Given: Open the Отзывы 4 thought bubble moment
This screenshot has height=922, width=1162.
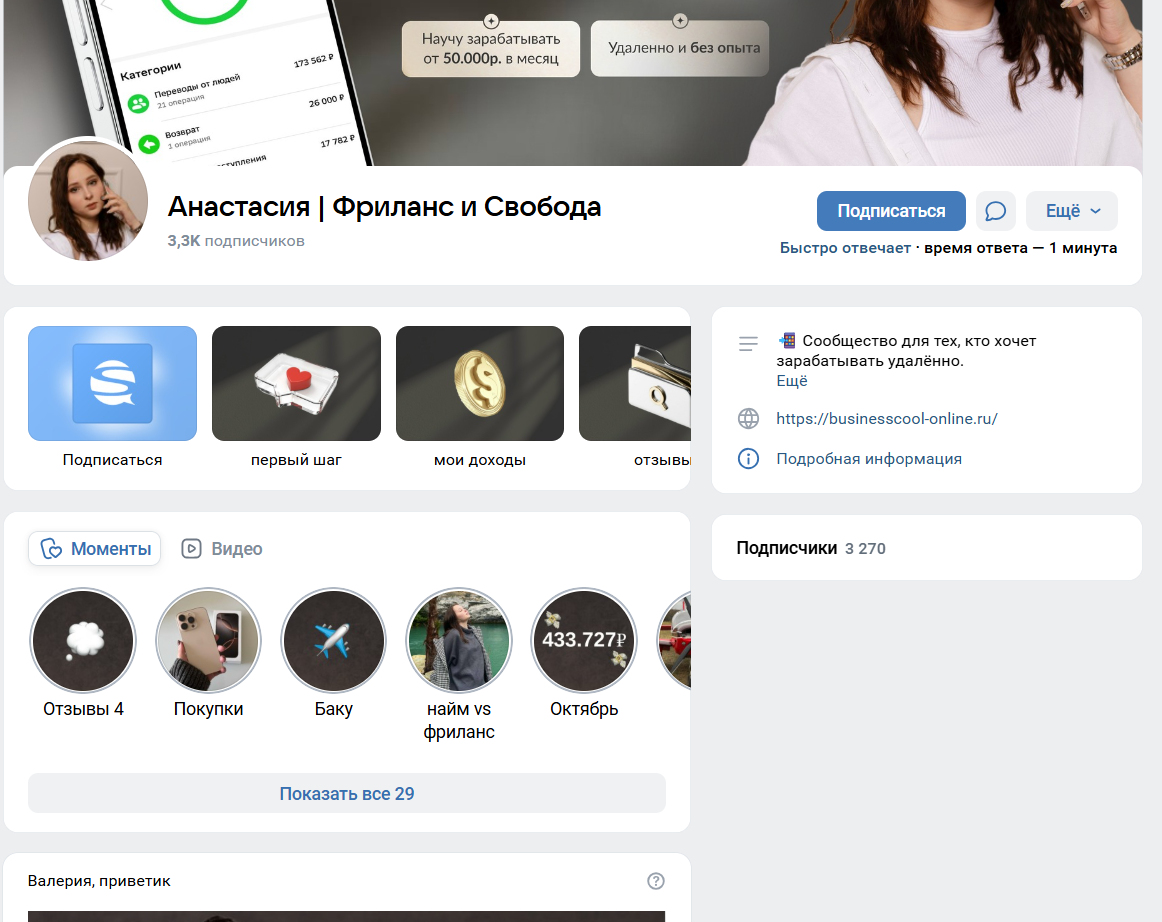Looking at the screenshot, I should 83,641.
